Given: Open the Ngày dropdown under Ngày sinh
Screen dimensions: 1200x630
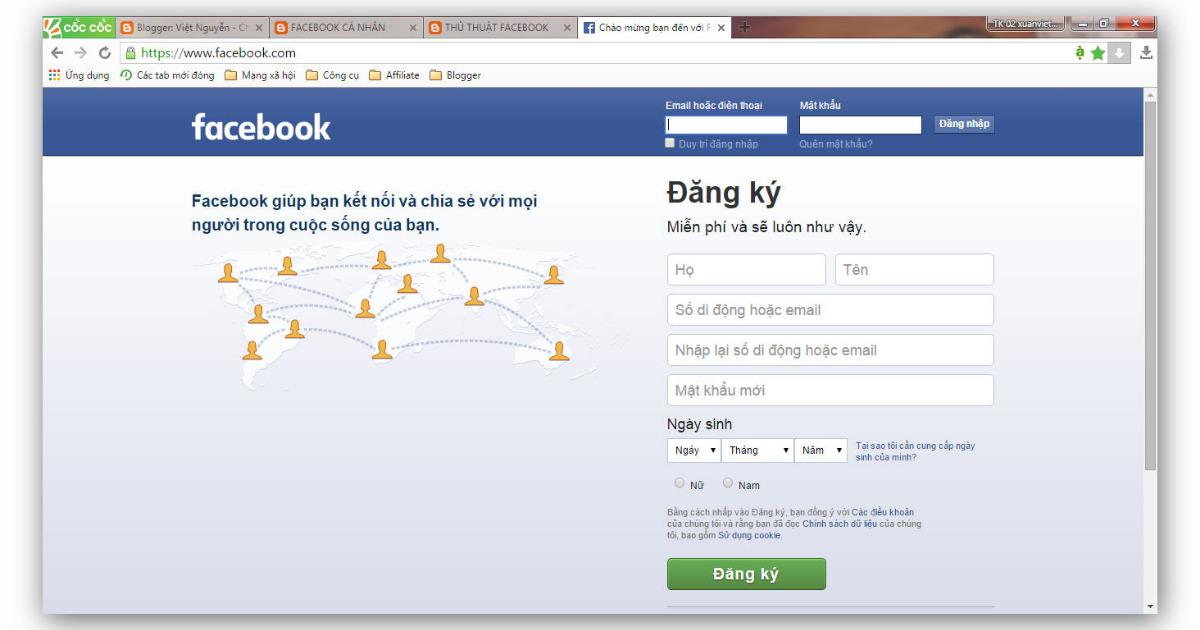Looking at the screenshot, I should click(693, 450).
